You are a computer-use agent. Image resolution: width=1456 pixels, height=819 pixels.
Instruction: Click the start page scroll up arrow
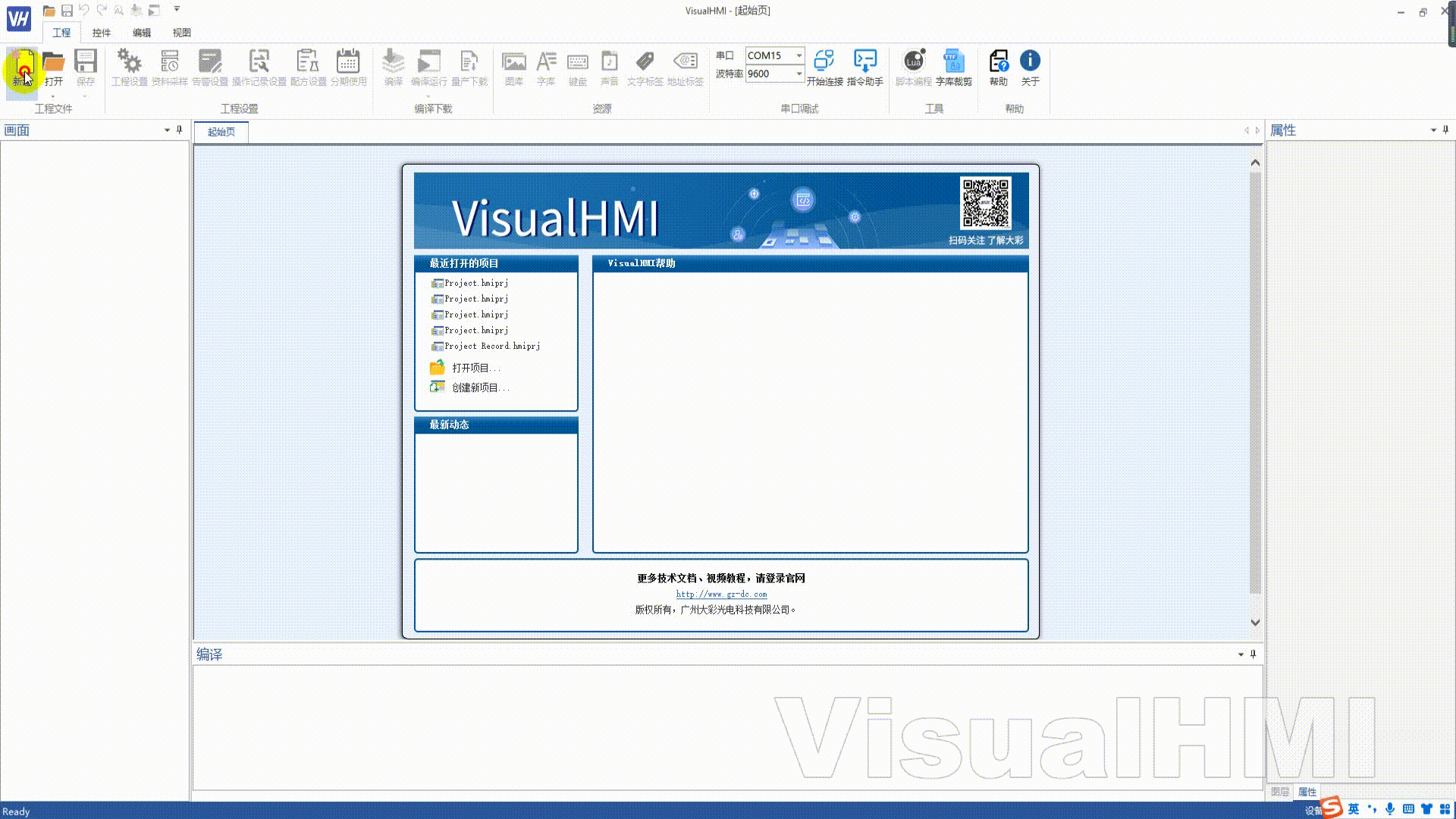click(x=1255, y=162)
